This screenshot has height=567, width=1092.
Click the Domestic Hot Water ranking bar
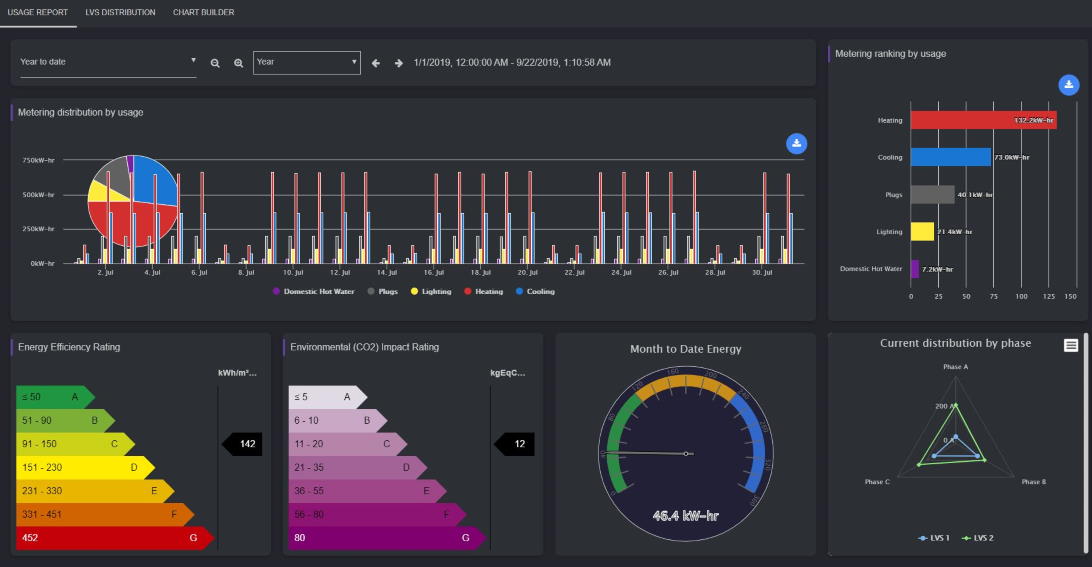coord(915,269)
